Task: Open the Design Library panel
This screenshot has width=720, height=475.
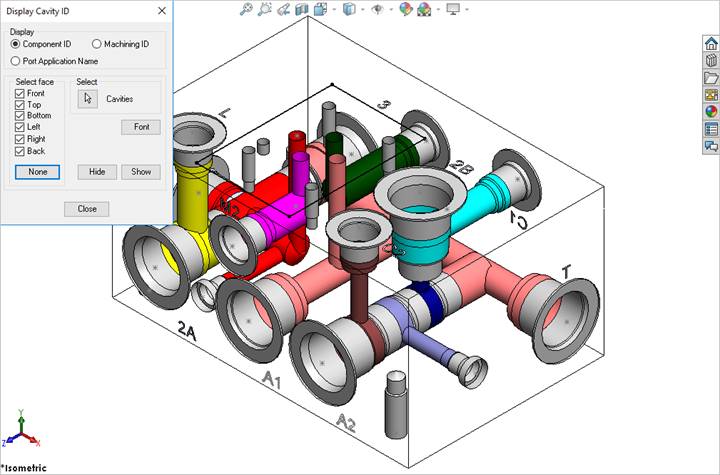Action: 711,60
